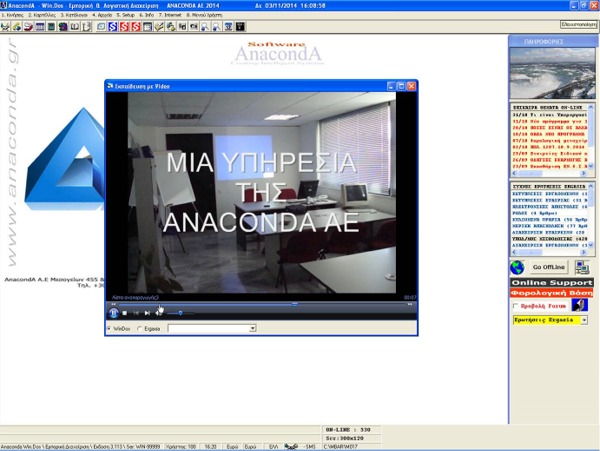Open the 3. Κατάλογοι menu
Screen dimensions: 600x451
tap(74, 15)
